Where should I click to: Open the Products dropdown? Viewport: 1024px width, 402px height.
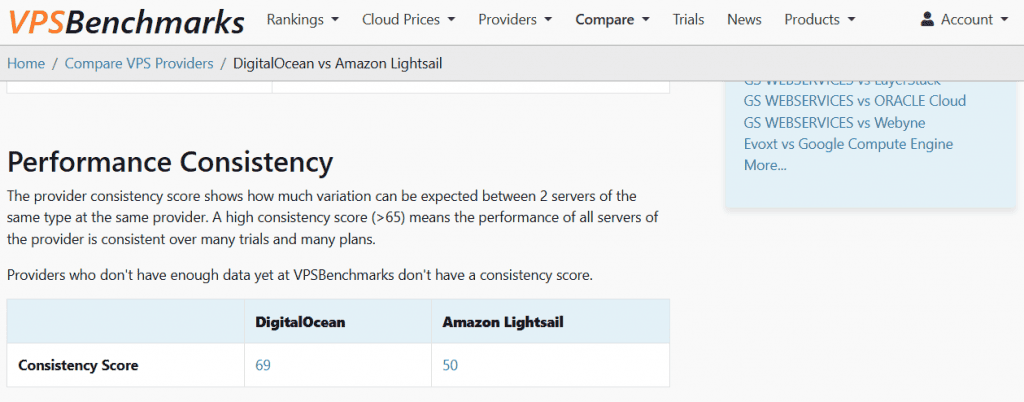(819, 19)
